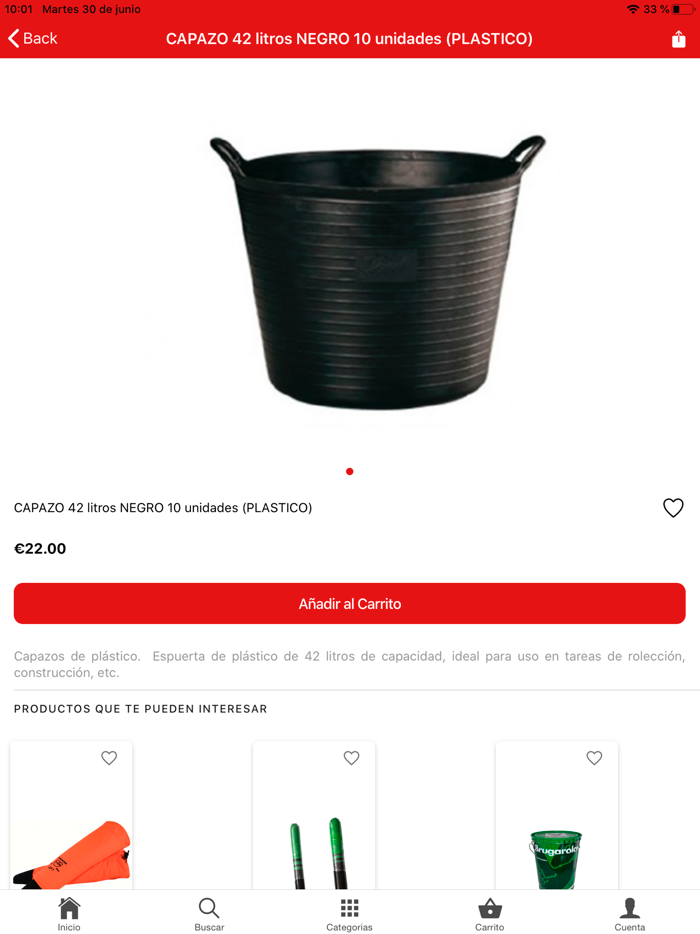Image resolution: width=700 pixels, height=934 pixels.
Task: Favorite the CAPAZO 42 litros product heart
Action: click(x=673, y=508)
